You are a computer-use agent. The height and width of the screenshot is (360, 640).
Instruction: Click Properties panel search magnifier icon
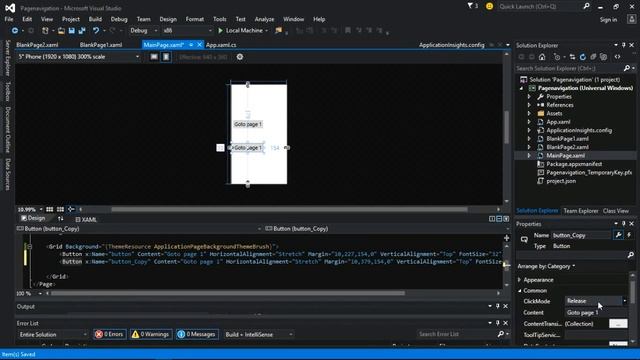(631, 255)
